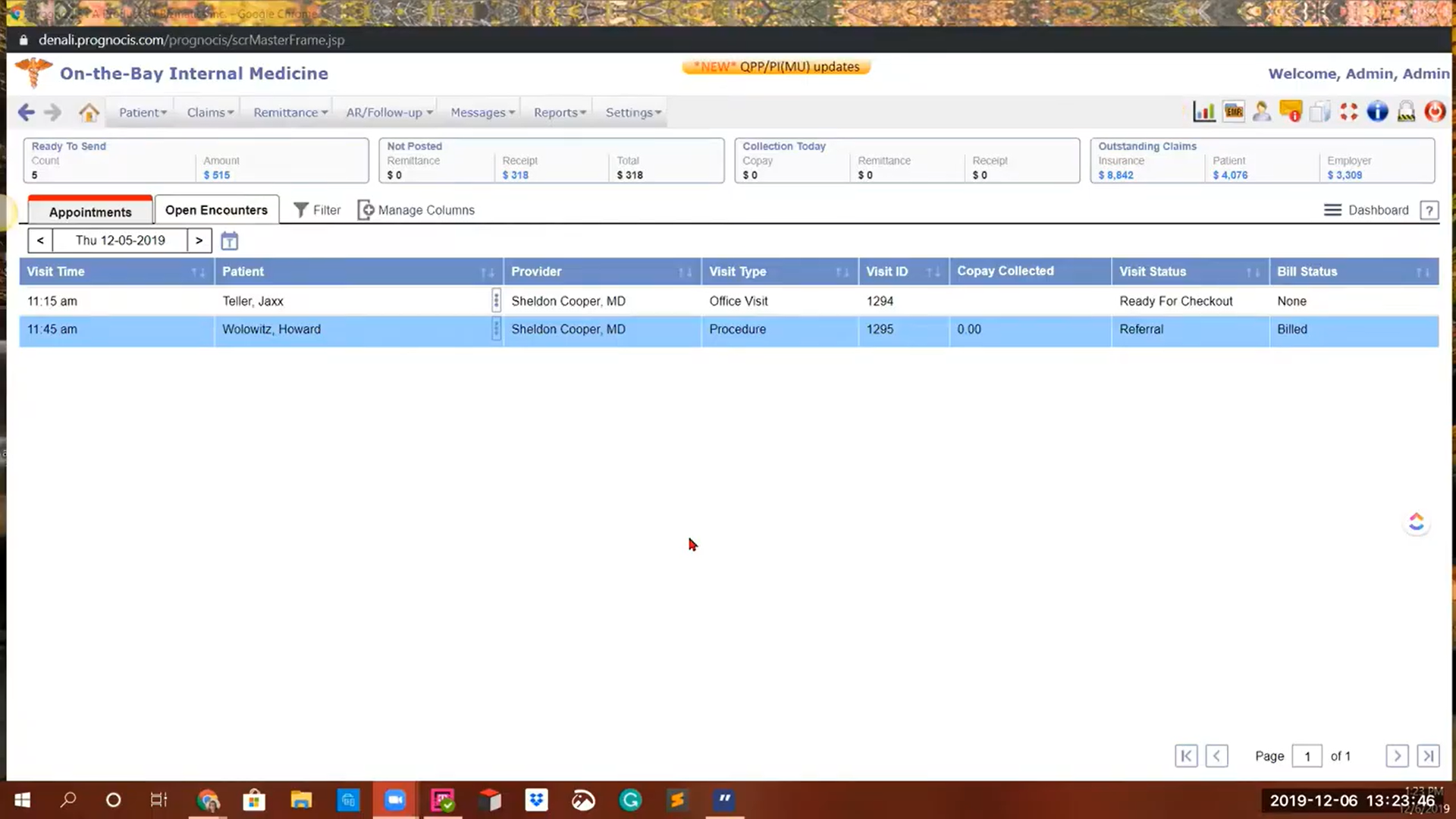
Task: Expand the Claims dropdown menu
Action: point(210,112)
